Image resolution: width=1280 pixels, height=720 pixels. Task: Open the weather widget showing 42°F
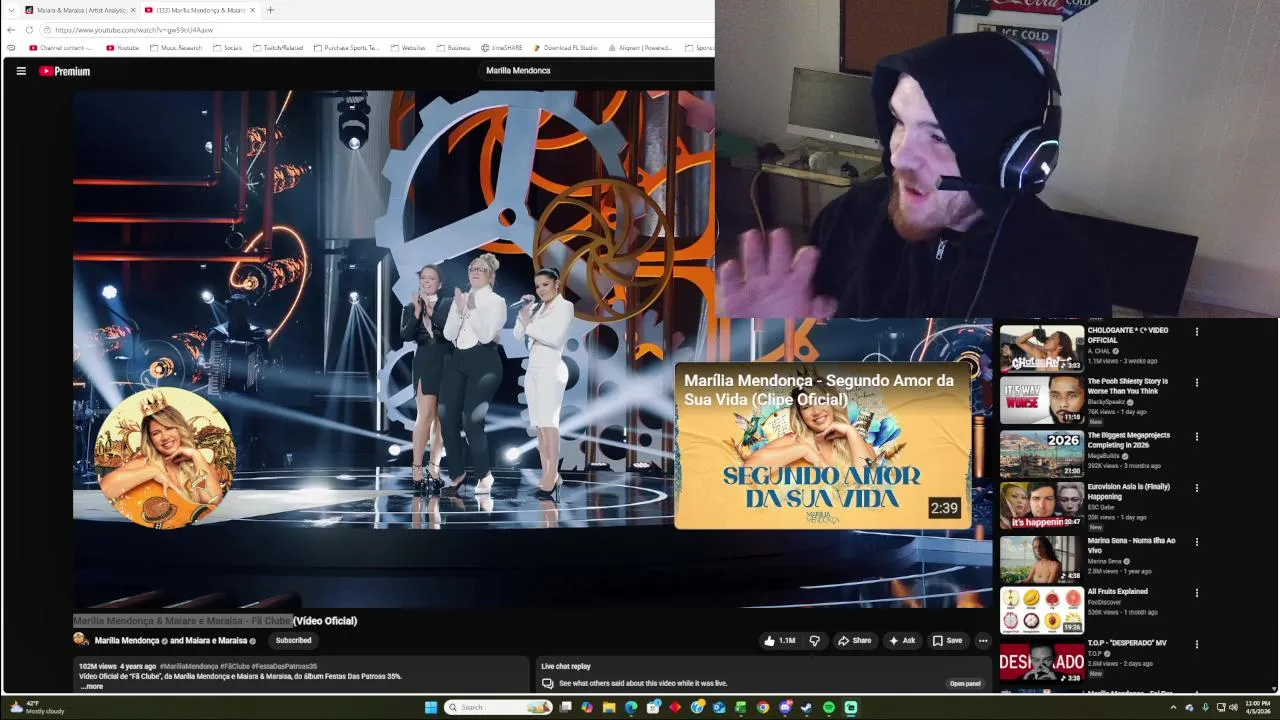(37, 707)
